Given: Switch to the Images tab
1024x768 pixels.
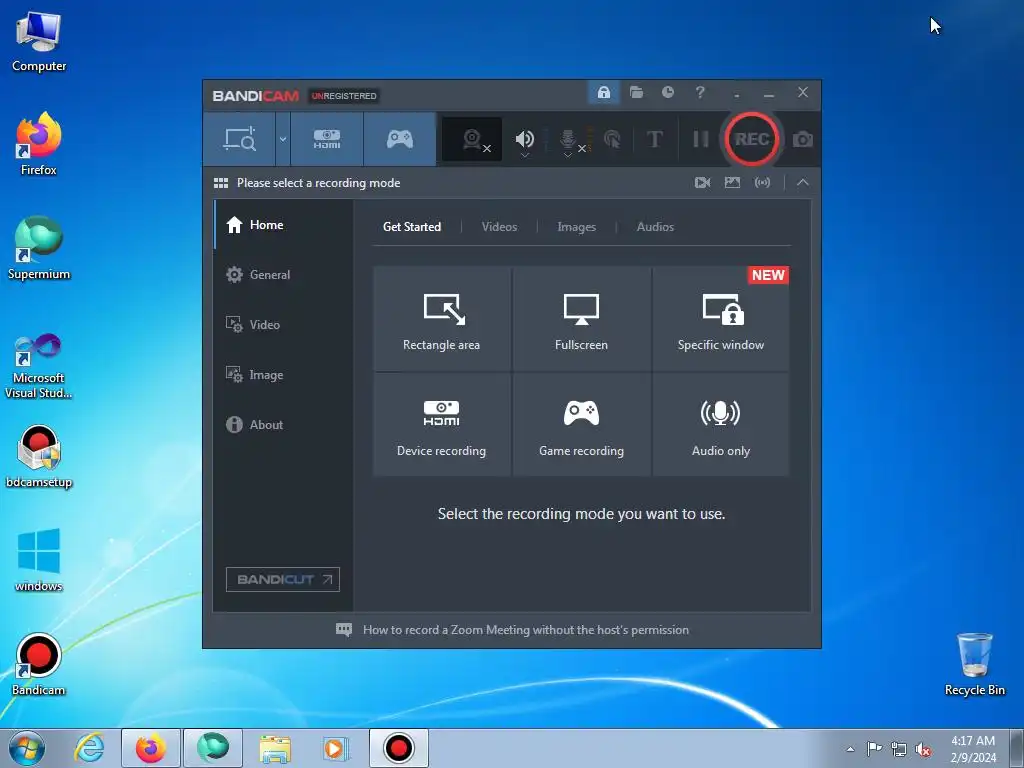Looking at the screenshot, I should (x=577, y=227).
